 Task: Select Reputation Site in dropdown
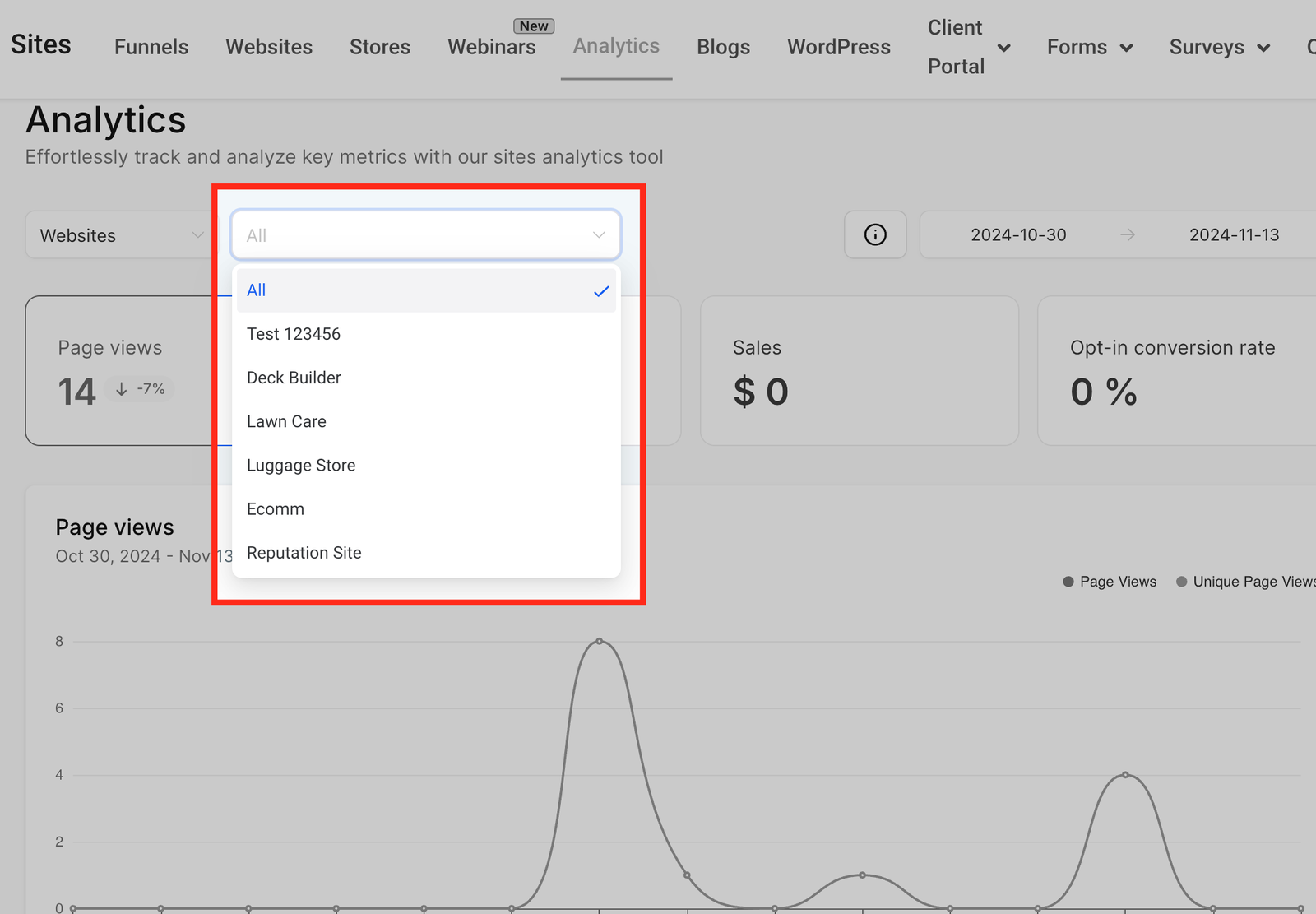pos(304,553)
